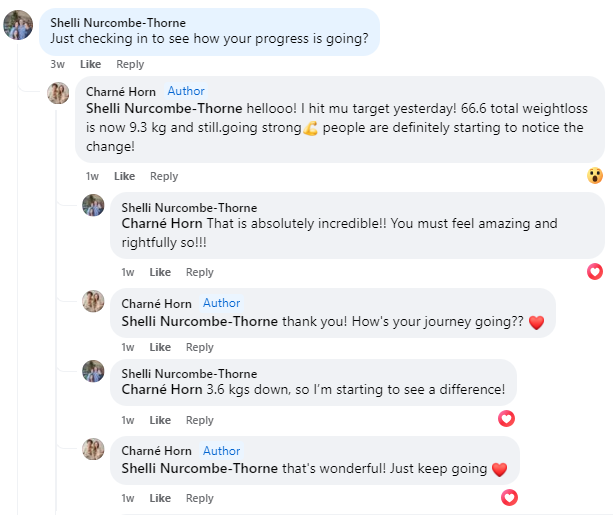Viewport: 613px width, 515px height.
Task: Click heart reaction under 'absolutely incredible' comment
Action: [x=595, y=271]
